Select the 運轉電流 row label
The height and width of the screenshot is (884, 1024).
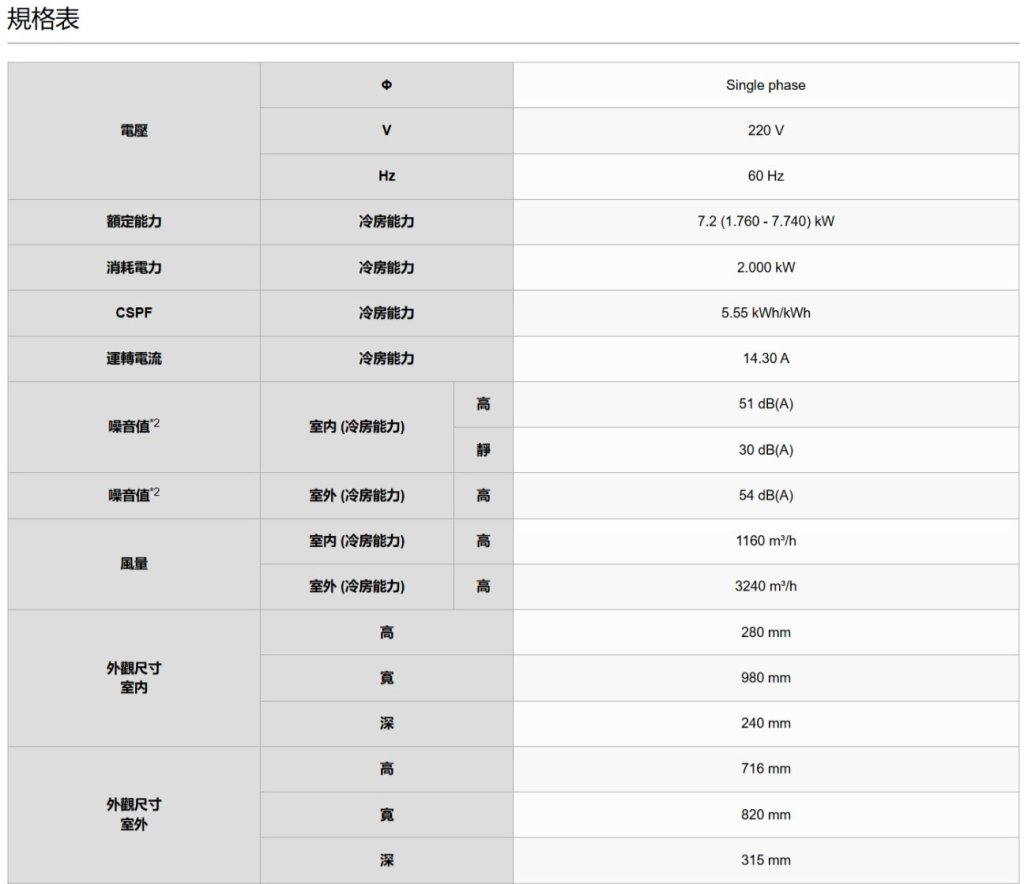click(134, 358)
